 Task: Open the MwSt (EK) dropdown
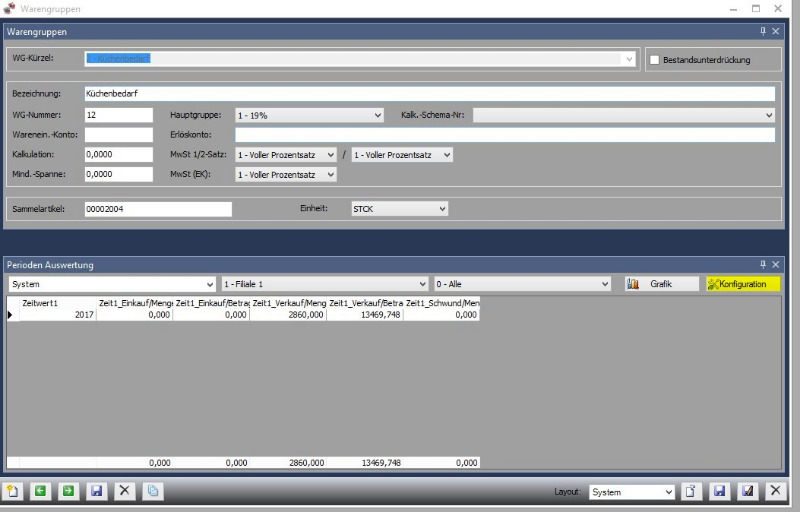click(x=285, y=174)
